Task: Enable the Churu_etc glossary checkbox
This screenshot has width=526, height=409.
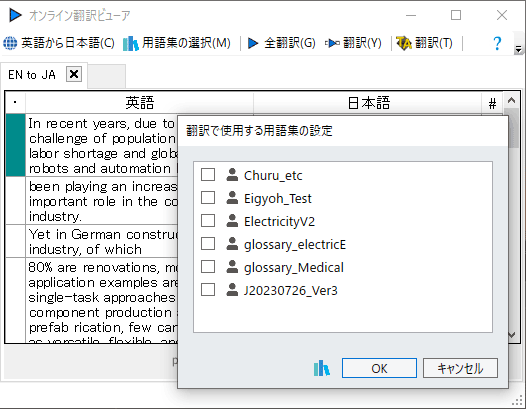Action: (208, 175)
